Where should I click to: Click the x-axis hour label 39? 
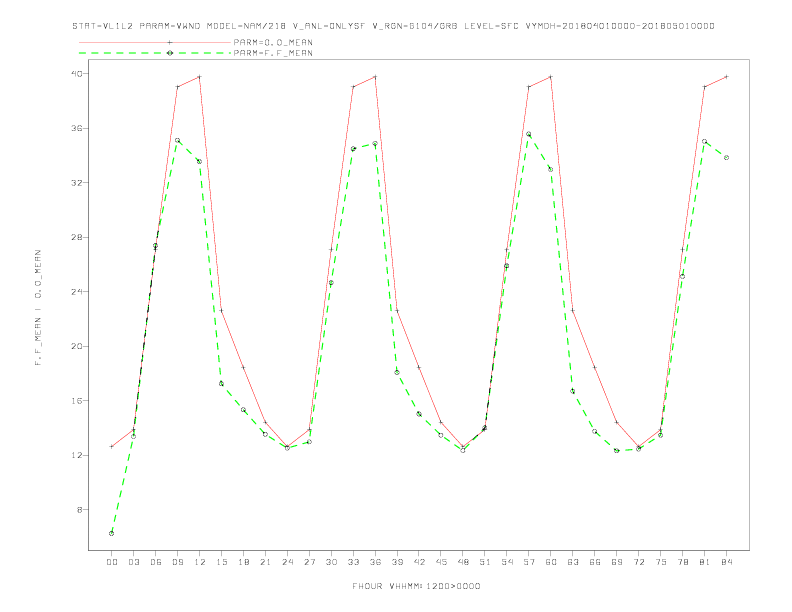click(397, 562)
